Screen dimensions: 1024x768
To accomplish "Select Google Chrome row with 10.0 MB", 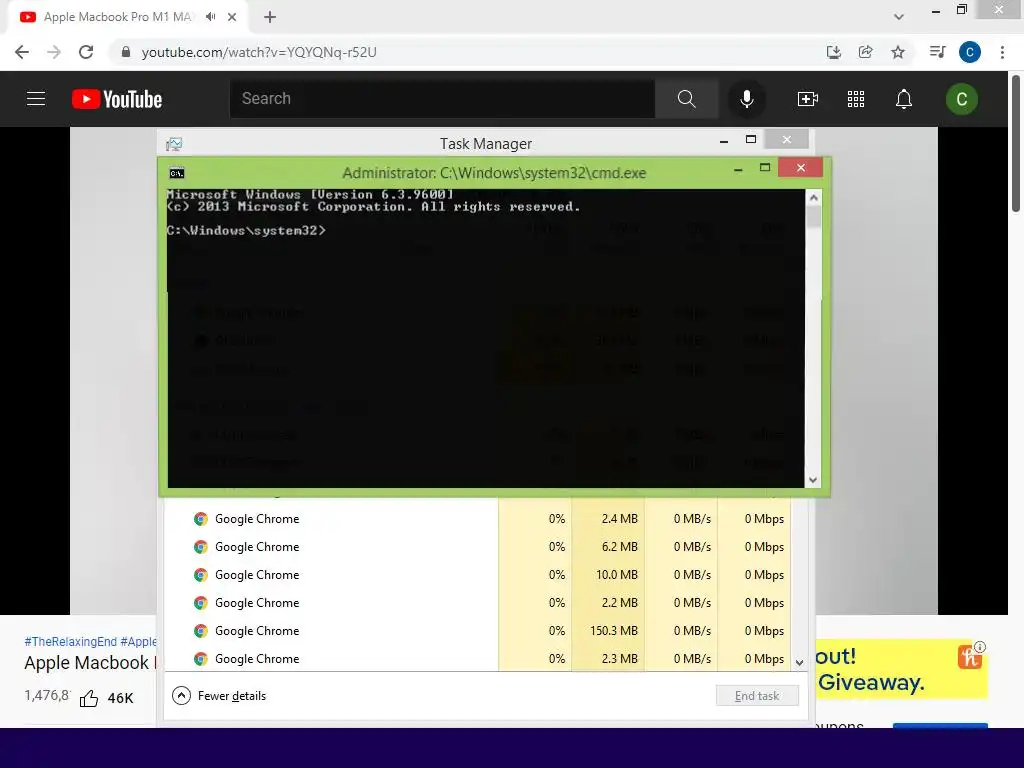I will pos(477,575).
